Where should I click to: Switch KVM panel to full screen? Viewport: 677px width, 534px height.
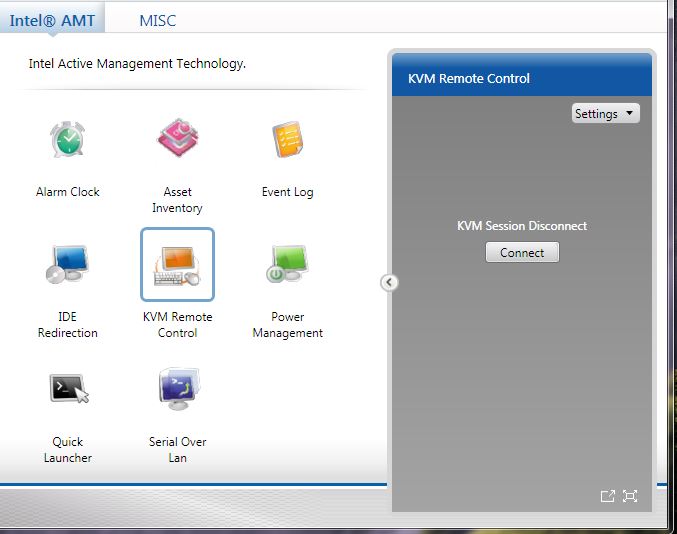pos(630,496)
